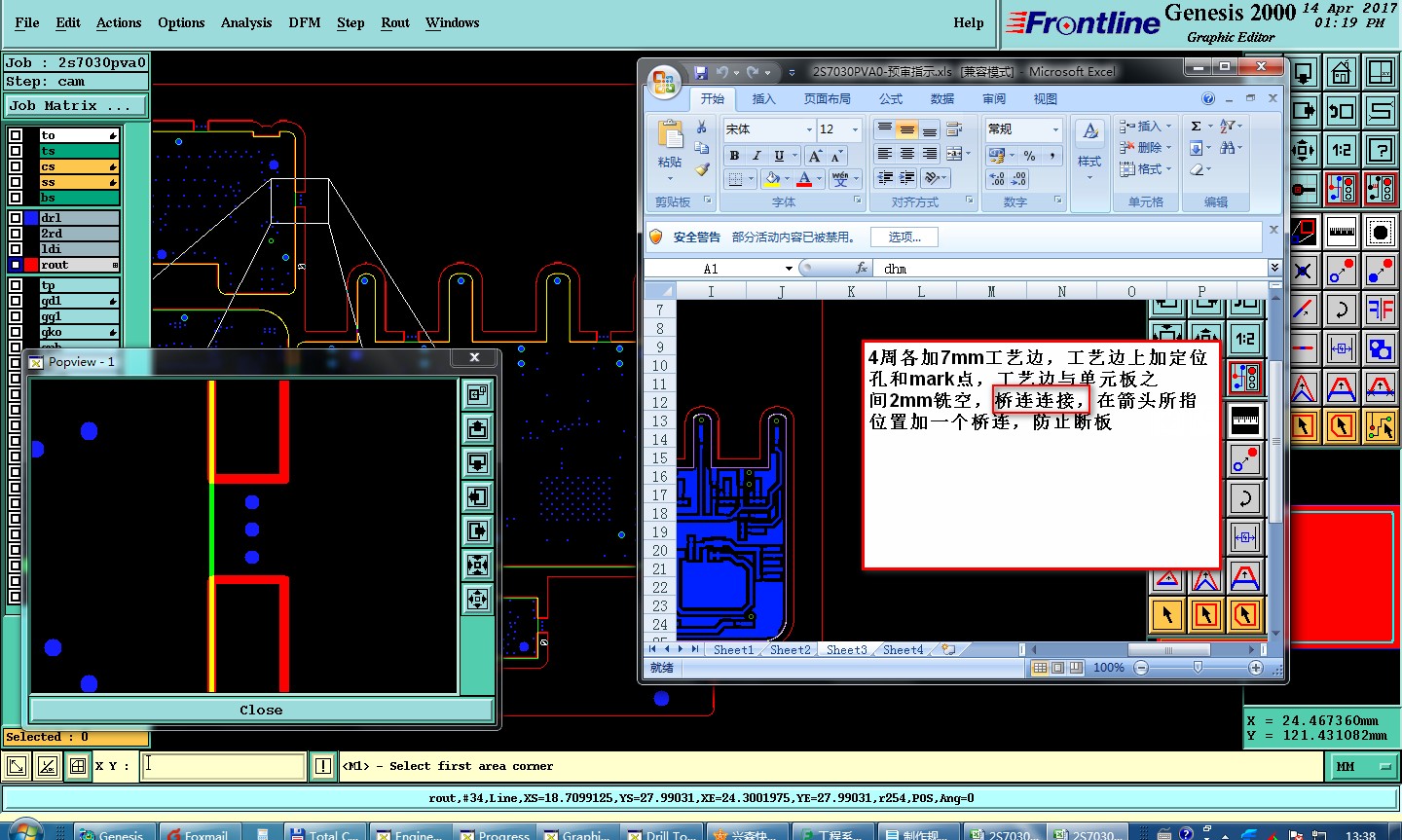Open the ruler measurement tool in Genesis toolbar
Viewport: 1402px width, 840px height.
pos(1341,231)
